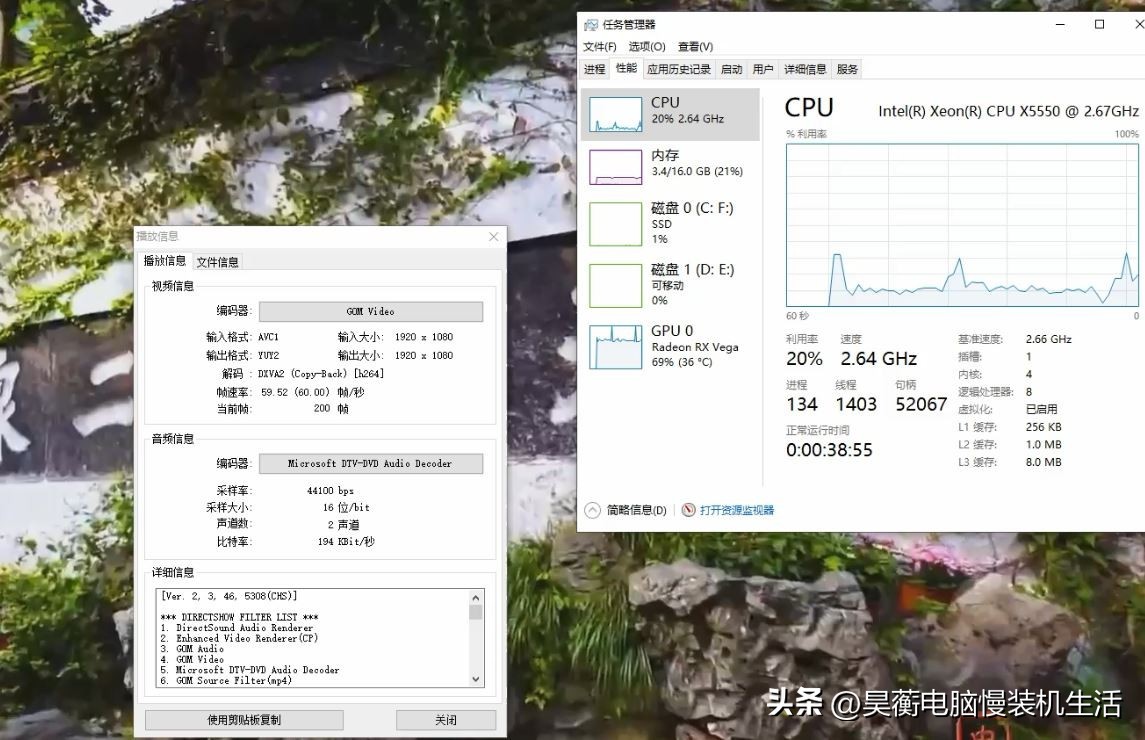The width and height of the screenshot is (1145, 740).
Task: Click the down arrow of the details scrollbar
Action: coord(475,678)
